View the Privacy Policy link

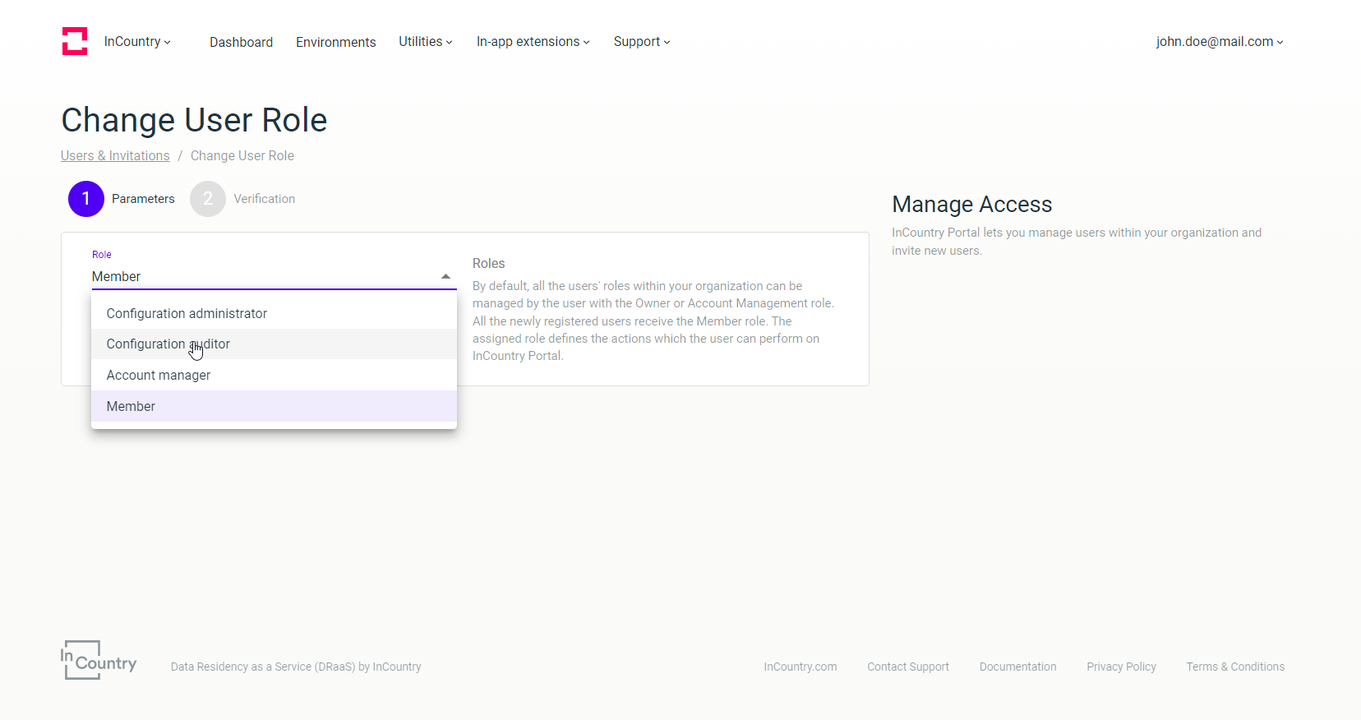click(1121, 667)
